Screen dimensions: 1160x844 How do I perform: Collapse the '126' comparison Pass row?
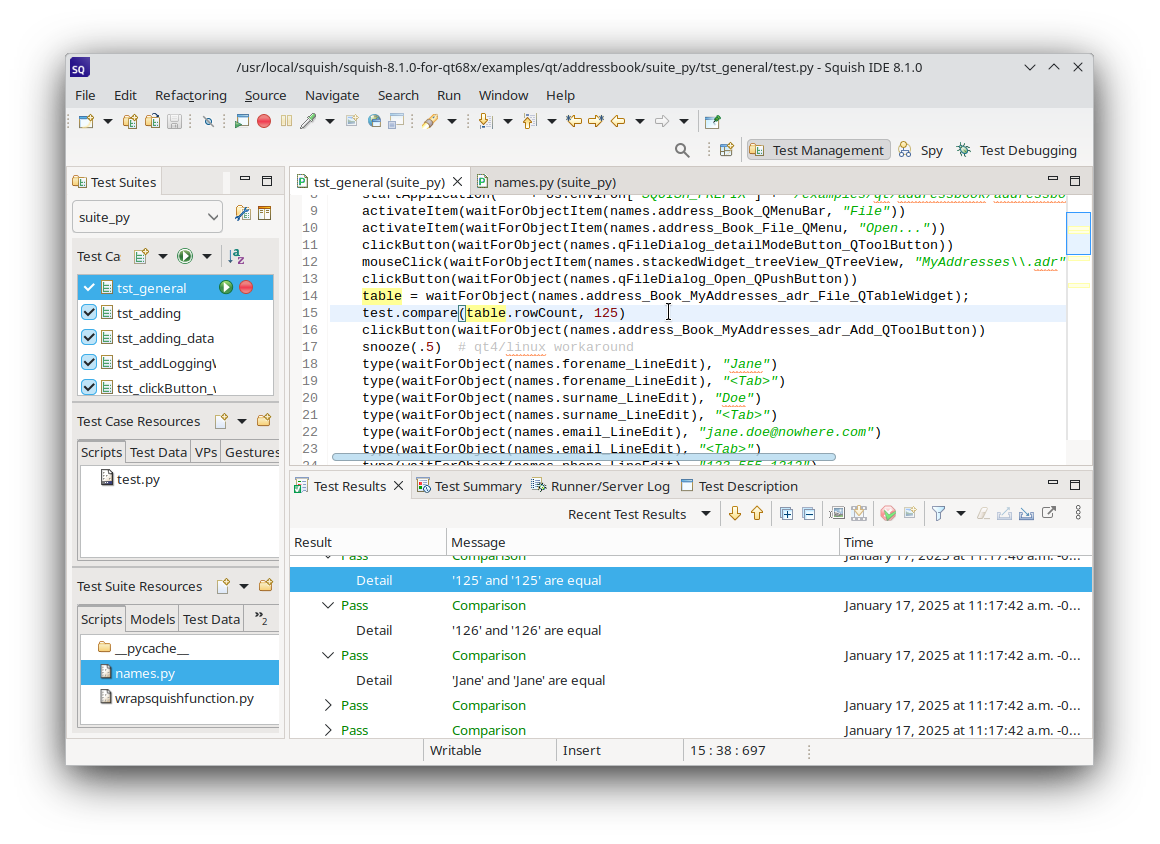[328, 605]
